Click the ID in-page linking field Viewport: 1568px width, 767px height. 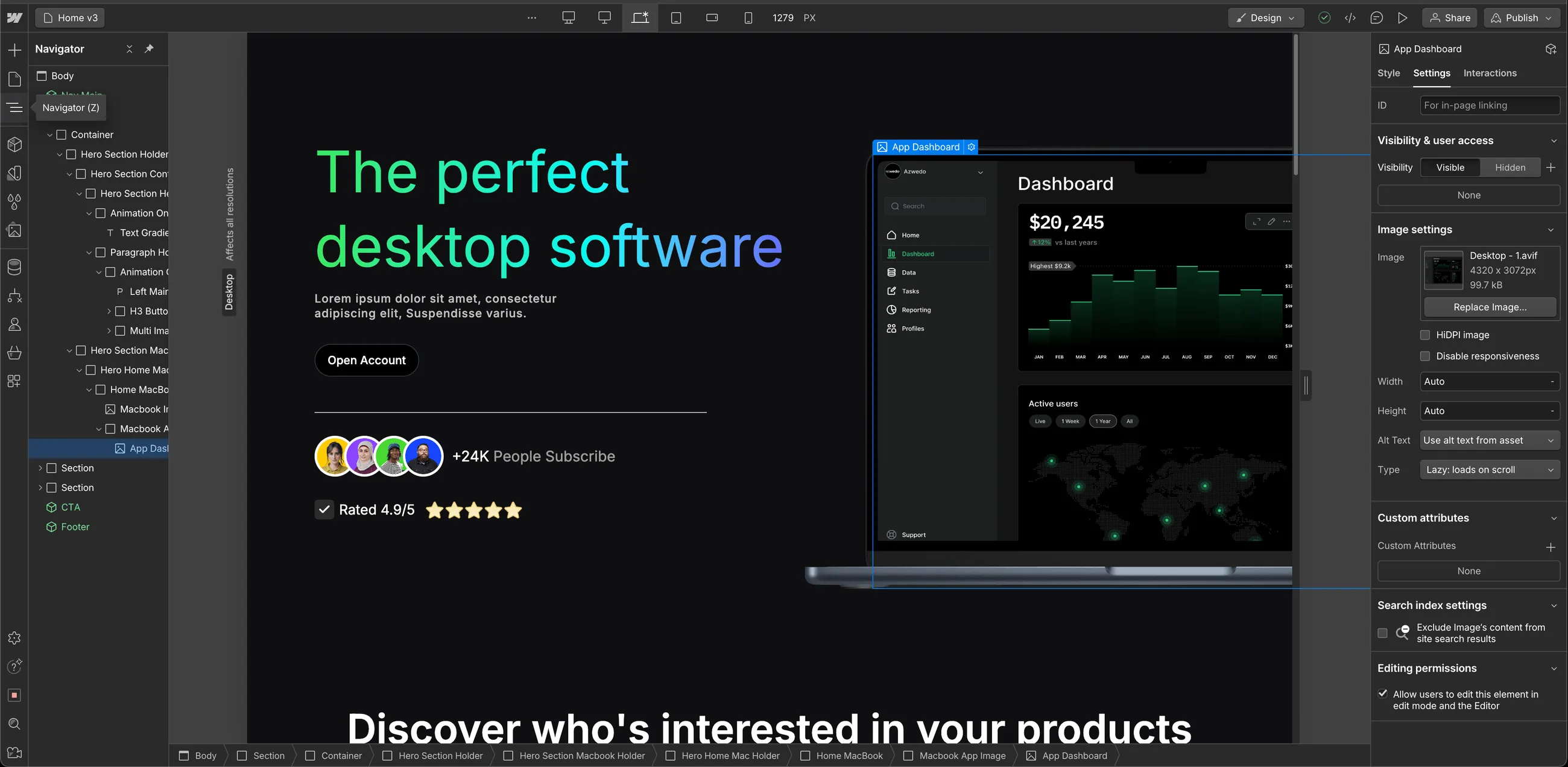[x=1489, y=106]
